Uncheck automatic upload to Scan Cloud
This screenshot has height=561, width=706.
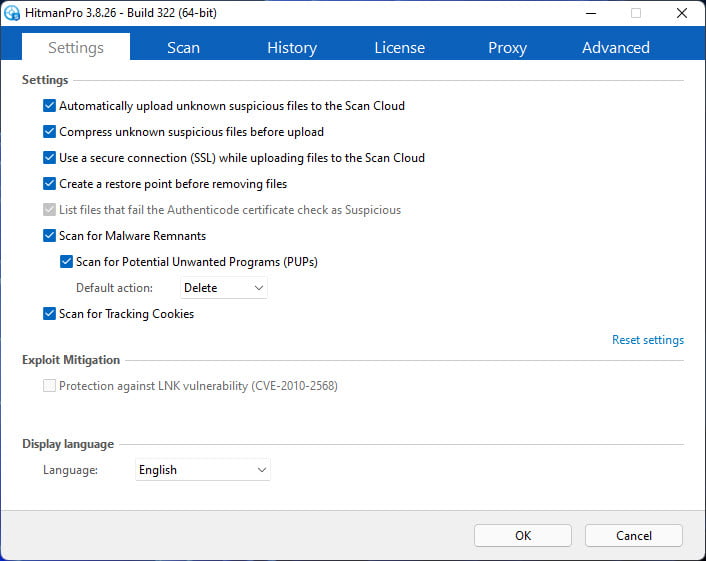50,106
